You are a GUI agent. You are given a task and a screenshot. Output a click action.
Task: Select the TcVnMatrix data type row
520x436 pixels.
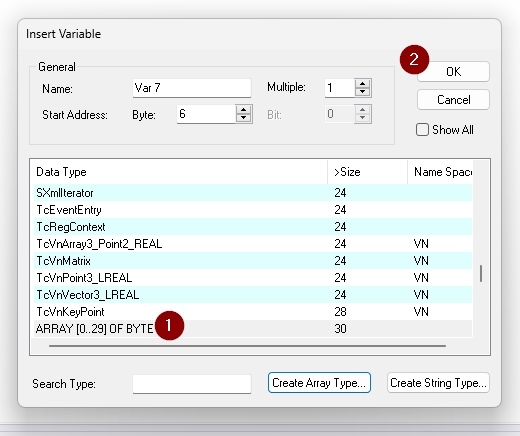(x=253, y=261)
